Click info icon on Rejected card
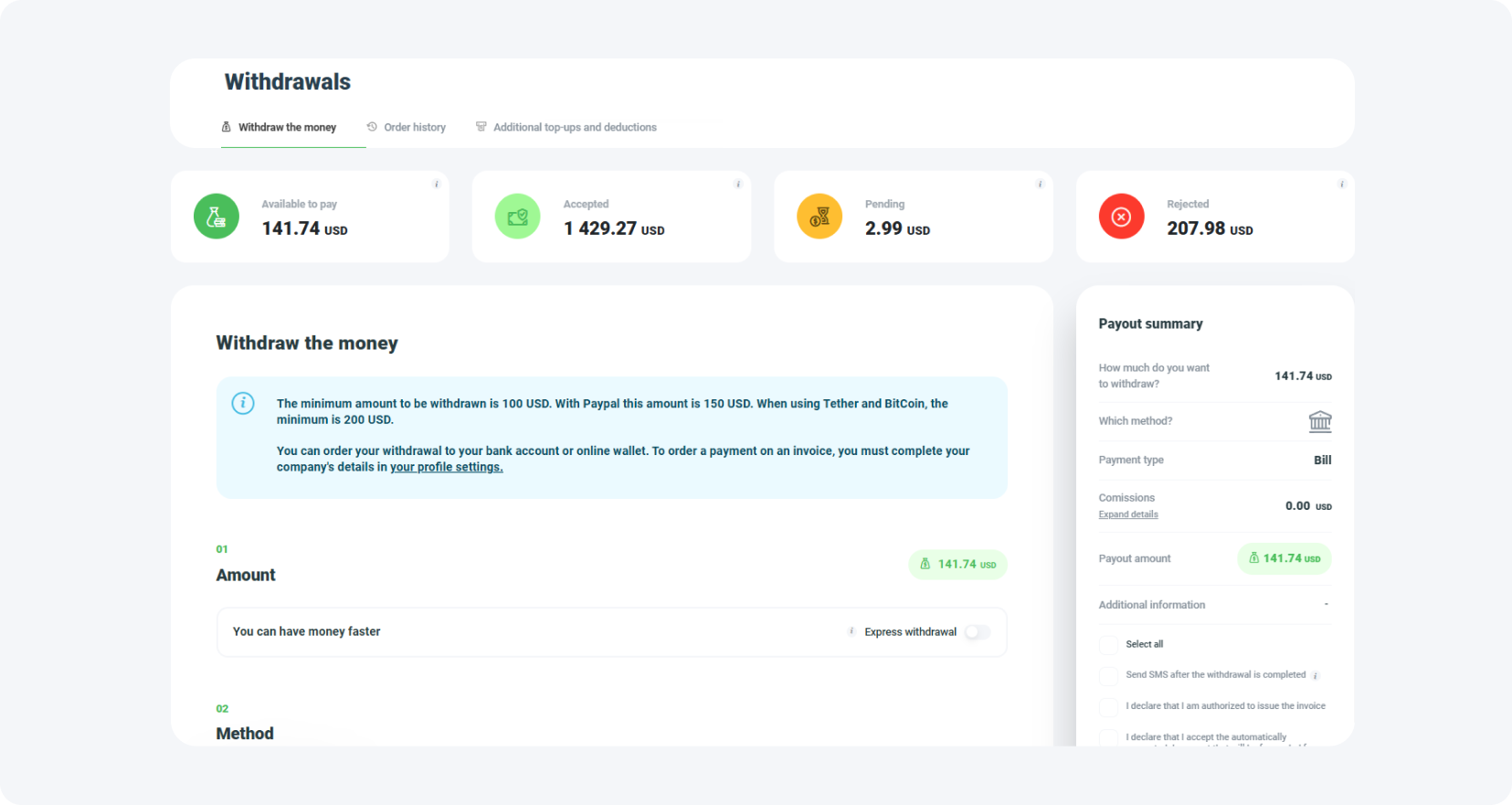The image size is (1512, 805). [x=1341, y=185]
